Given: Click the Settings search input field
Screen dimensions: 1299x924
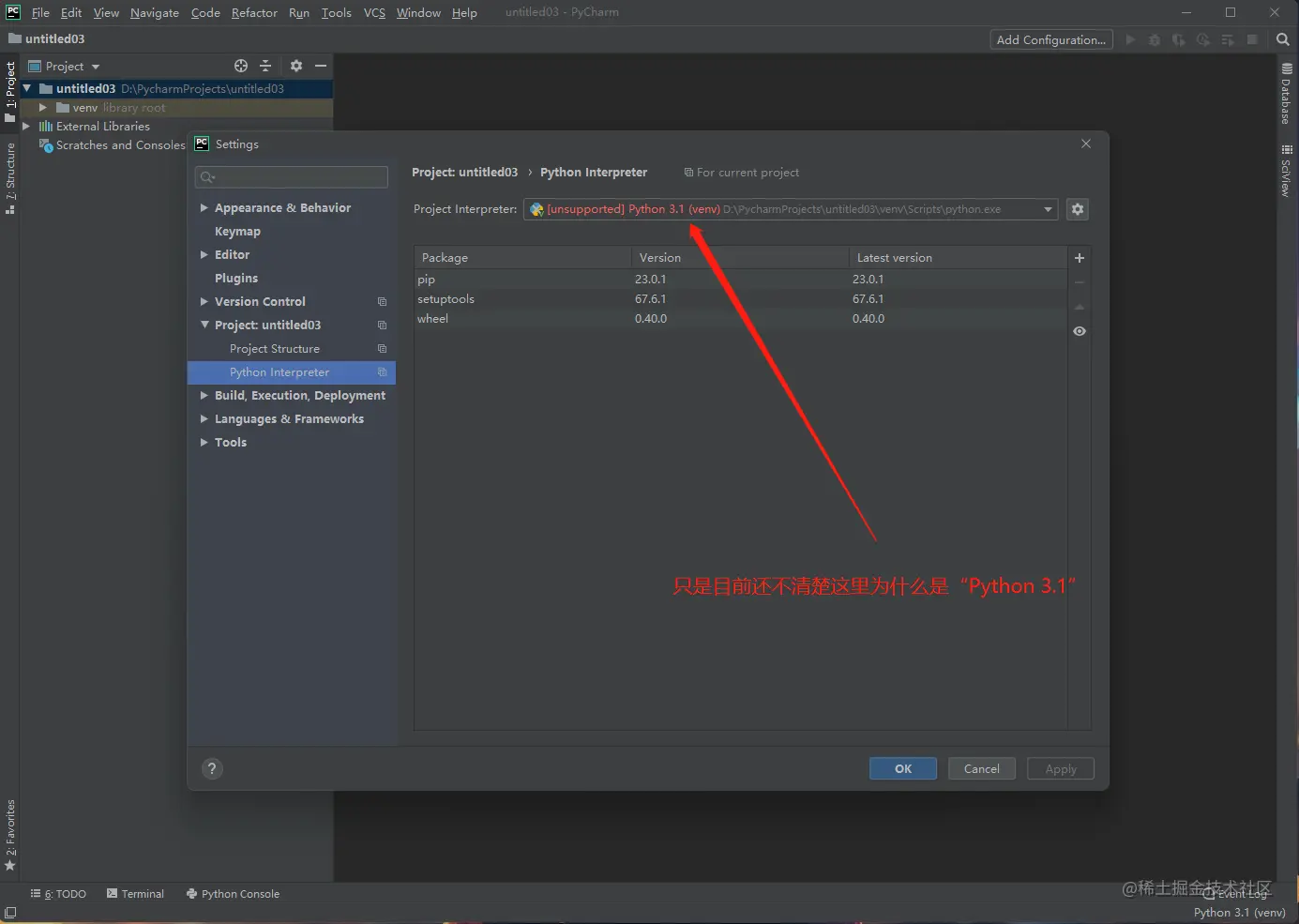Looking at the screenshot, I should 292,176.
